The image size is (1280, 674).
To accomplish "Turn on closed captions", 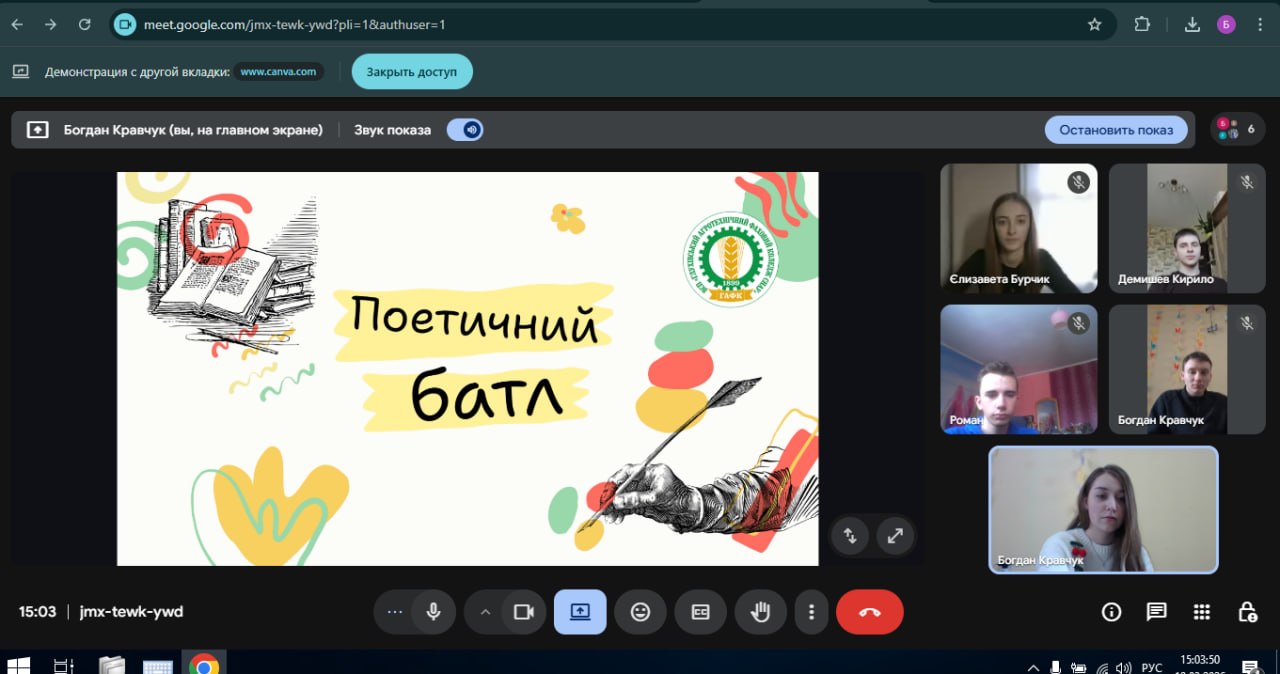I will tap(700, 612).
